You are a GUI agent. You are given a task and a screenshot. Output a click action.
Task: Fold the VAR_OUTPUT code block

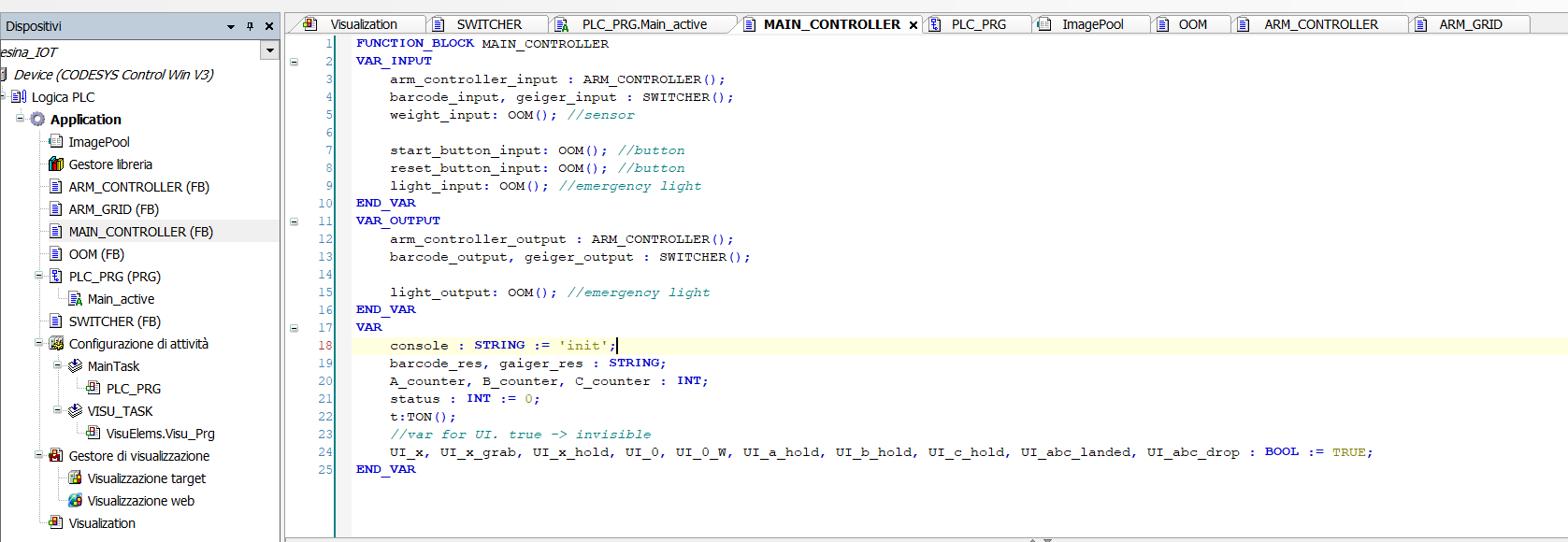coord(294,221)
